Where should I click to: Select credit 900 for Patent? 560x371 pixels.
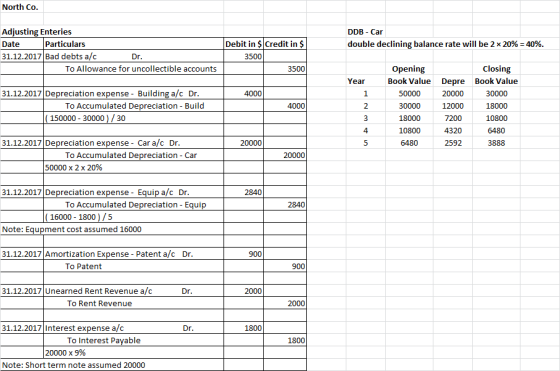coord(285,266)
